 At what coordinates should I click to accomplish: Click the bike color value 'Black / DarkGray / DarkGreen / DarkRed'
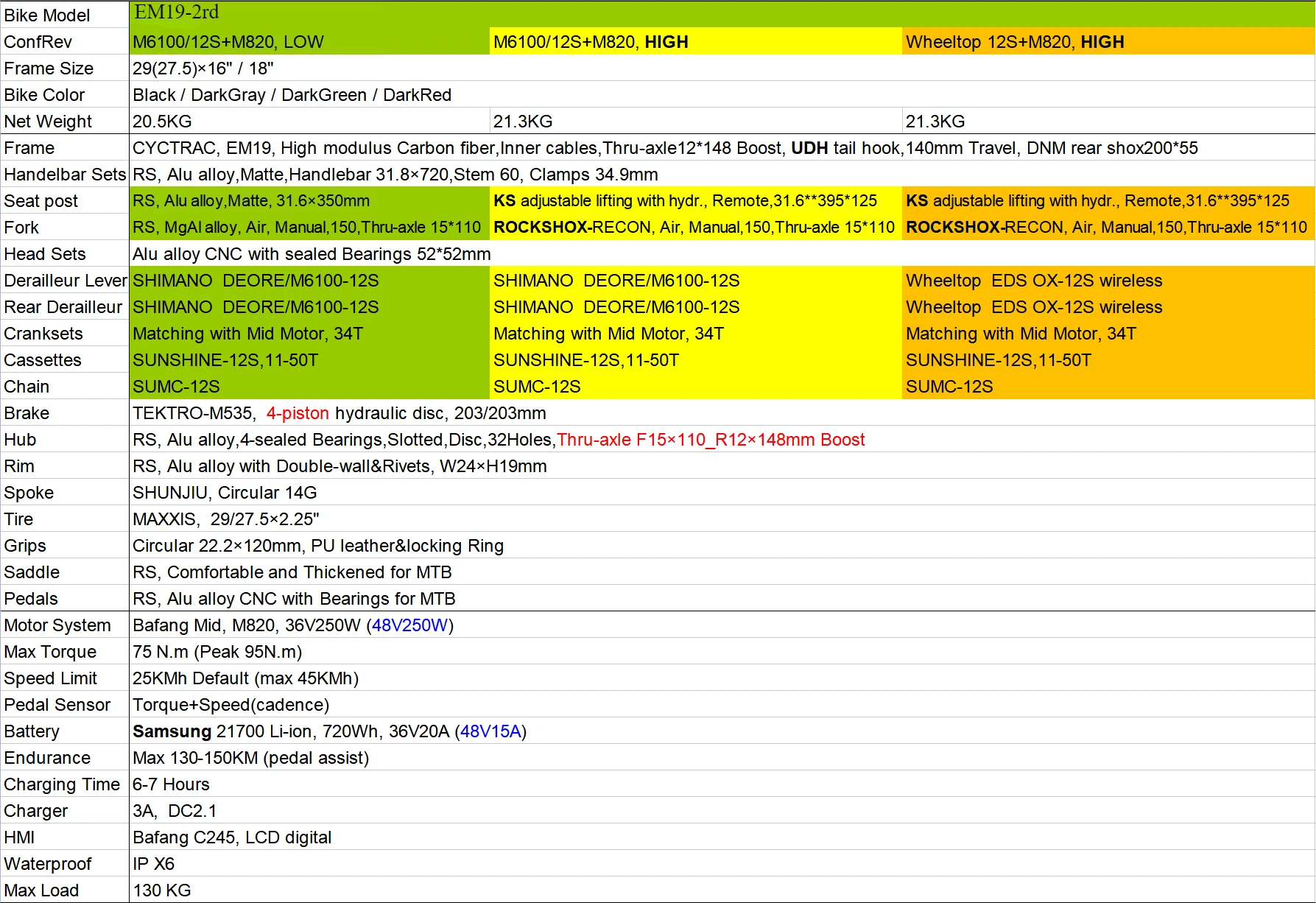(x=292, y=95)
